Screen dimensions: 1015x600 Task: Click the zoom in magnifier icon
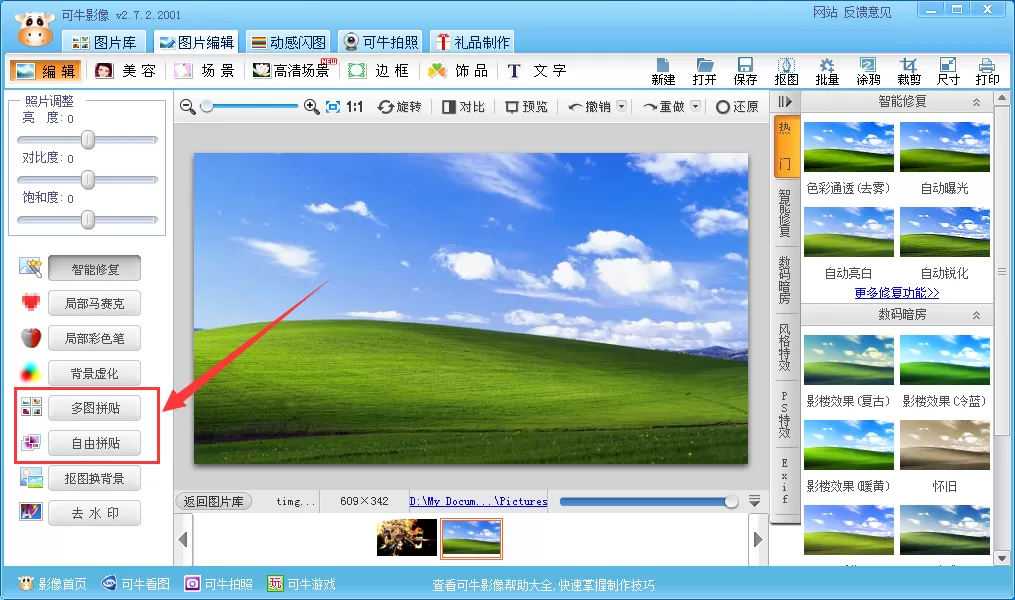tap(311, 107)
